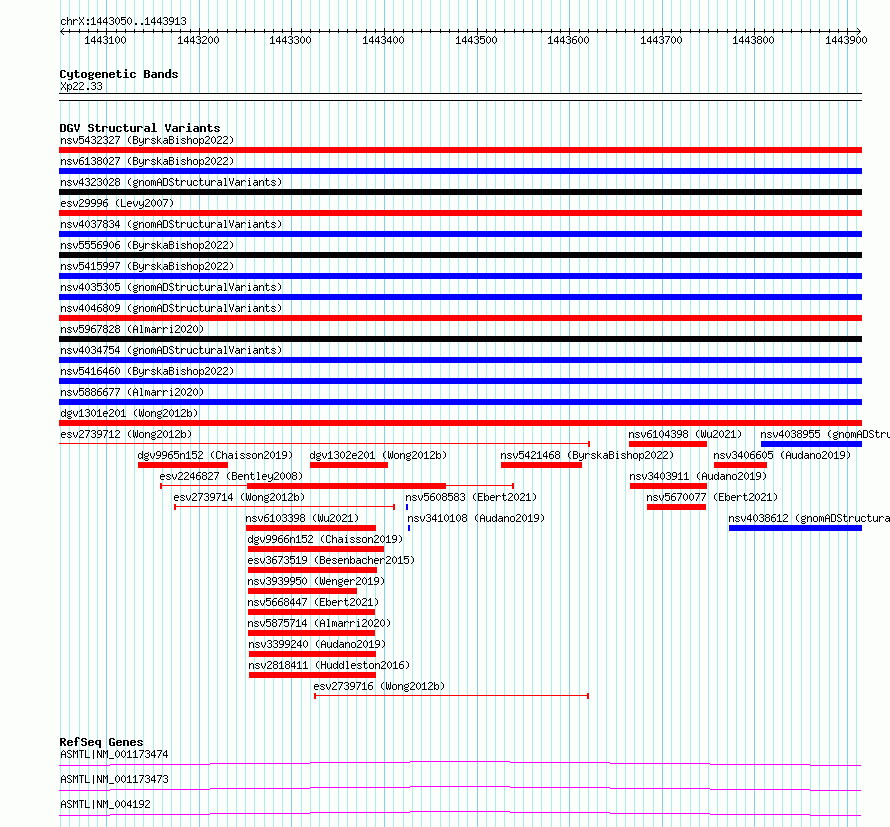Open nsv5886677 (Almarri2020) variant
Screen dimensions: 890x827
(132, 392)
